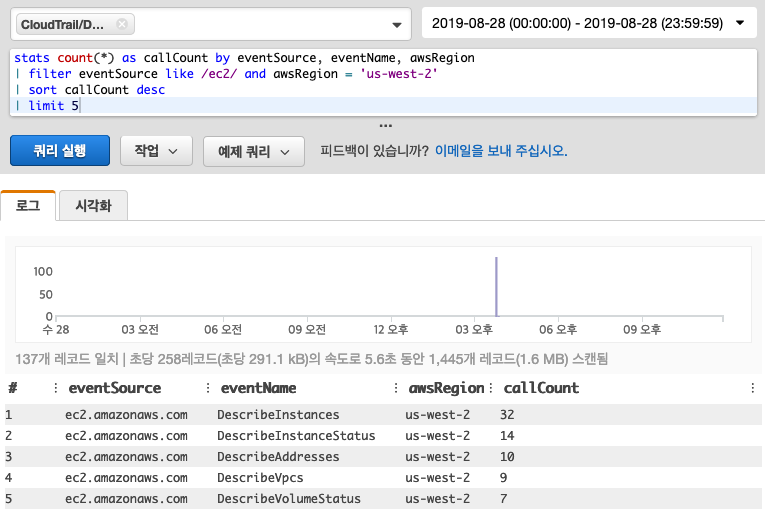Screen dimensions: 765x515
Task: Click the 137개 레코드 일치 status text
Action: (x=67, y=359)
